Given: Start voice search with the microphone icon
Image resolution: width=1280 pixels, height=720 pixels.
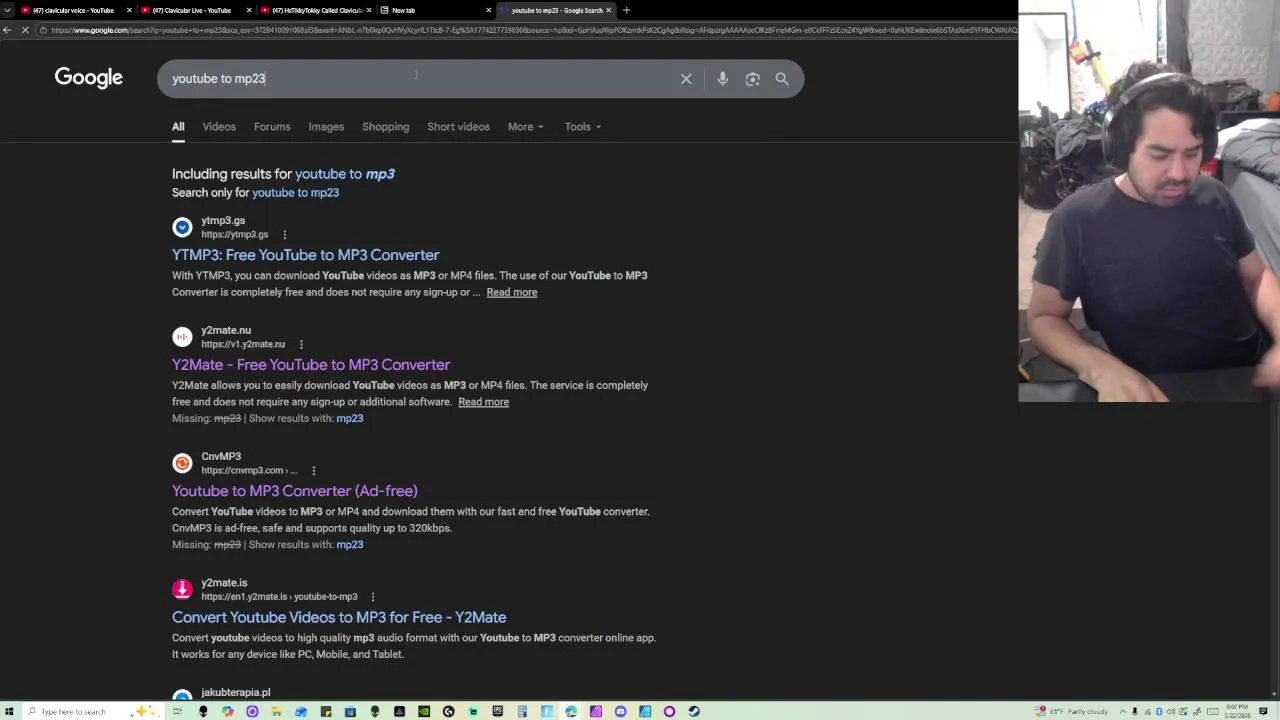Looking at the screenshot, I should (722, 78).
